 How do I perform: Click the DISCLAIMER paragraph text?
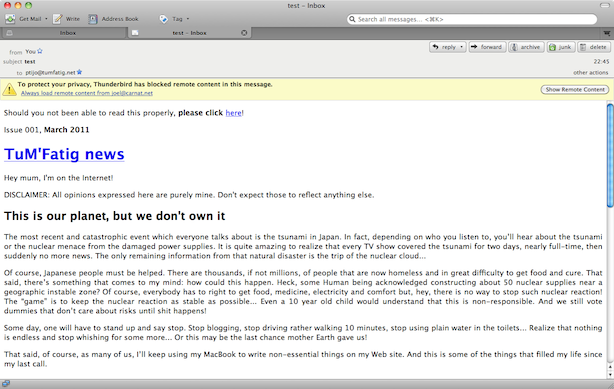point(189,195)
